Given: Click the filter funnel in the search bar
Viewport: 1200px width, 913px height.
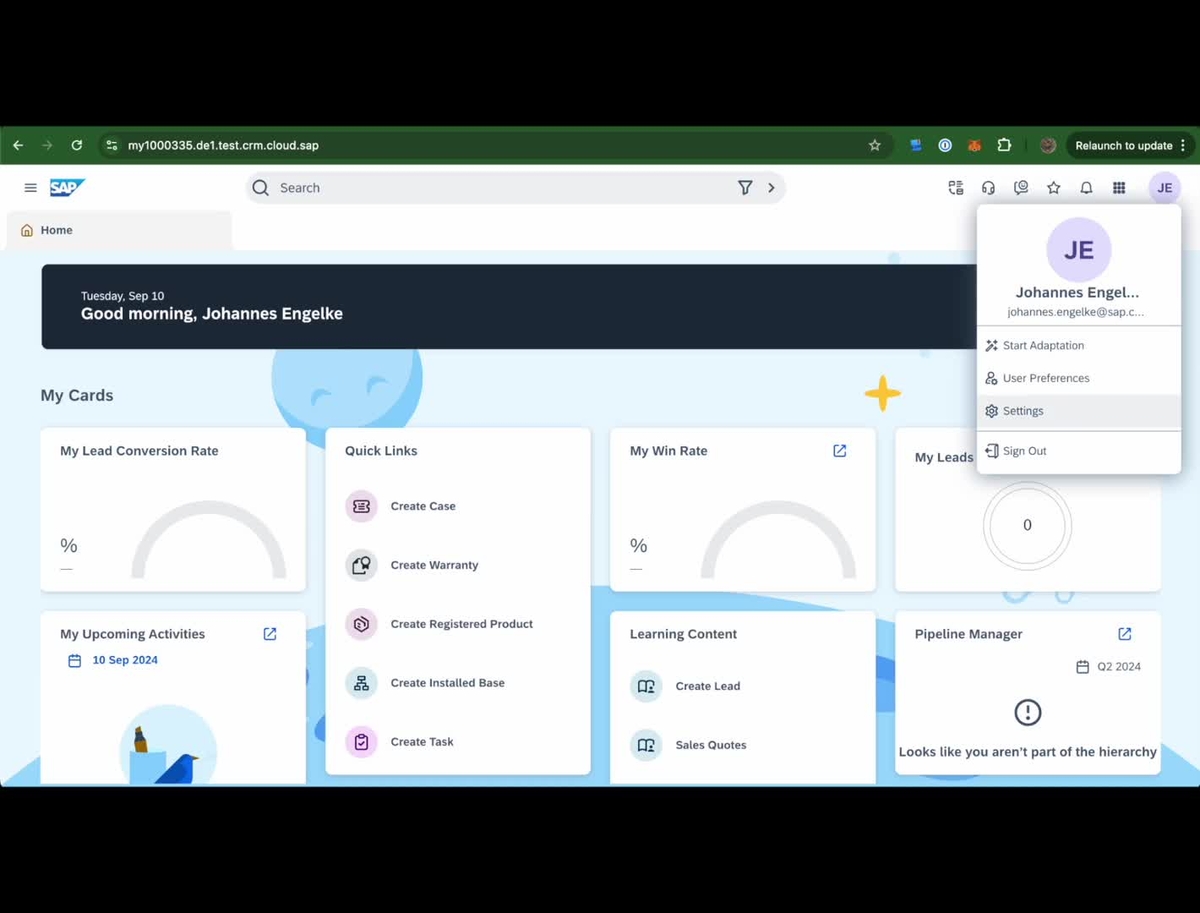Looking at the screenshot, I should (x=745, y=187).
